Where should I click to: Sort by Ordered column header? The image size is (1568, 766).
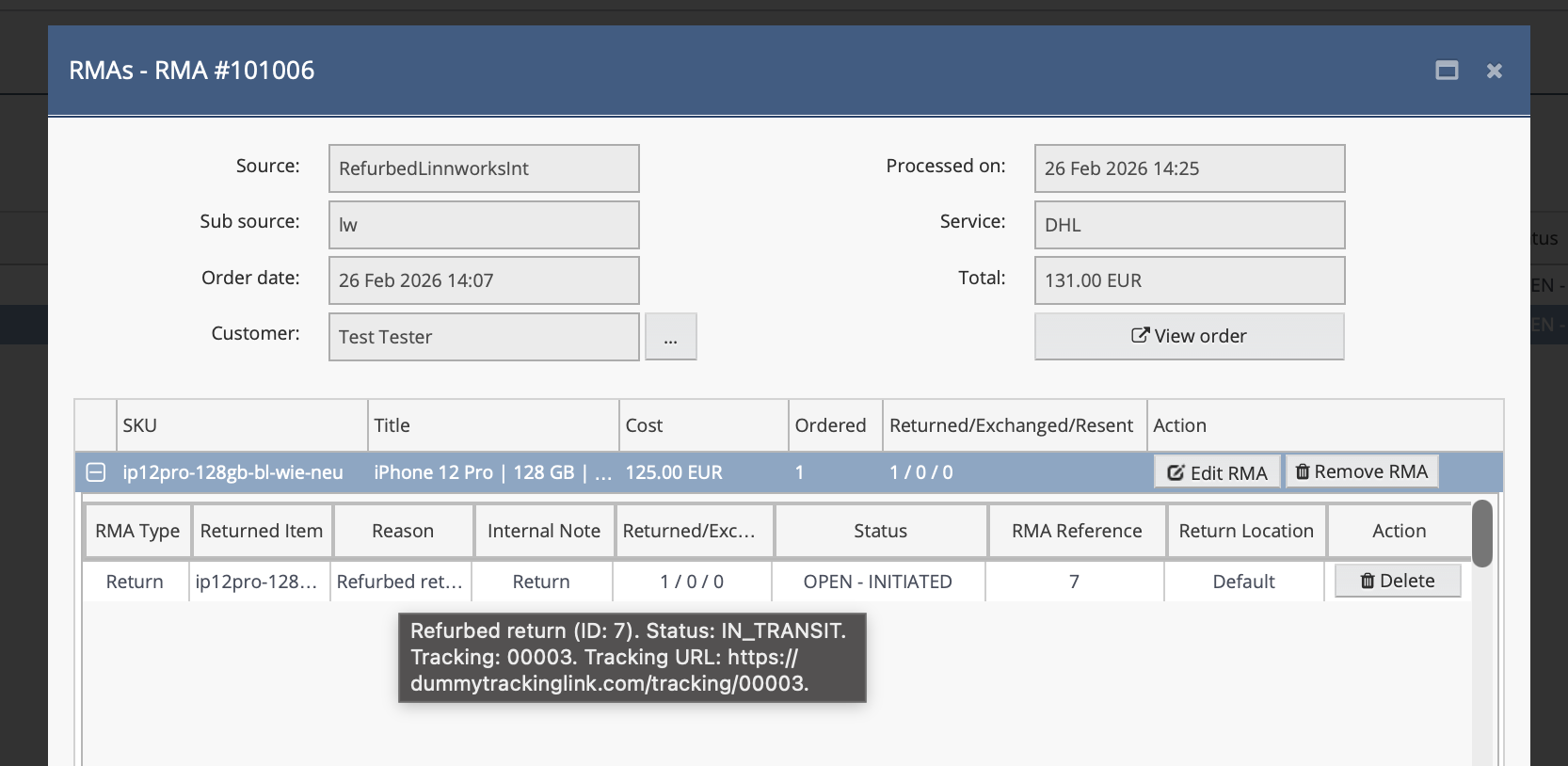pos(836,425)
